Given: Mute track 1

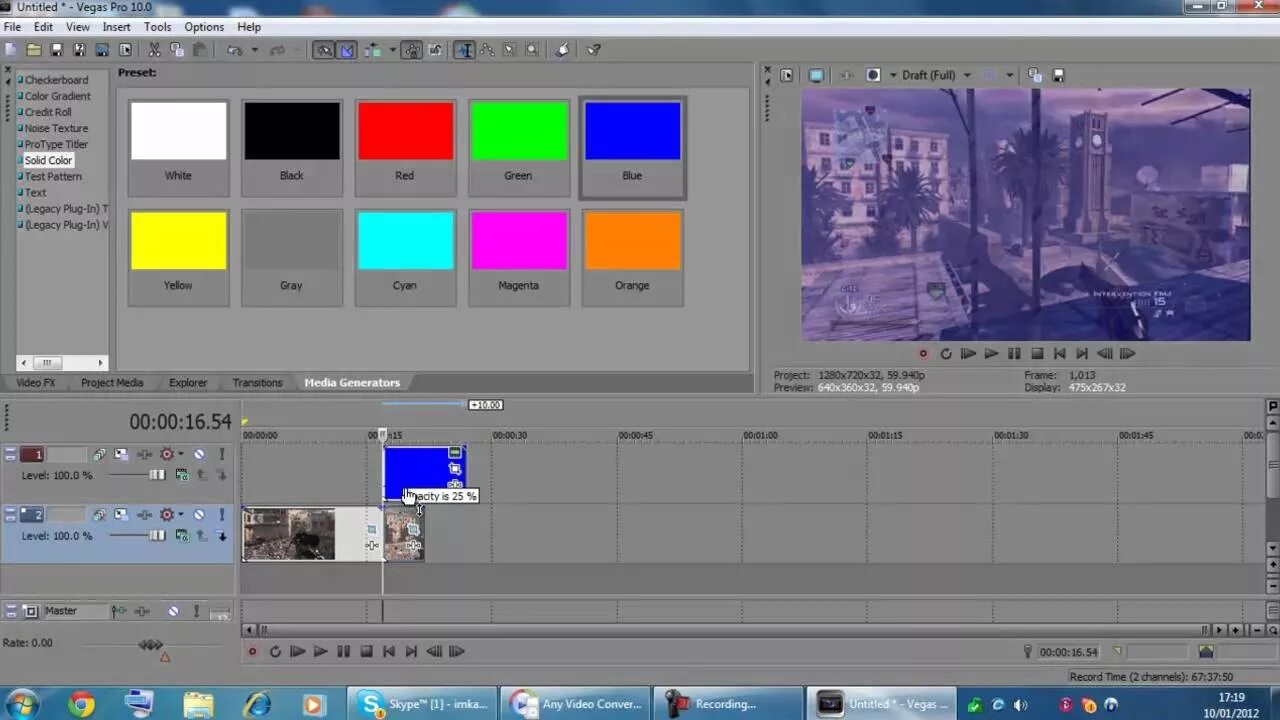Looking at the screenshot, I should (199, 454).
